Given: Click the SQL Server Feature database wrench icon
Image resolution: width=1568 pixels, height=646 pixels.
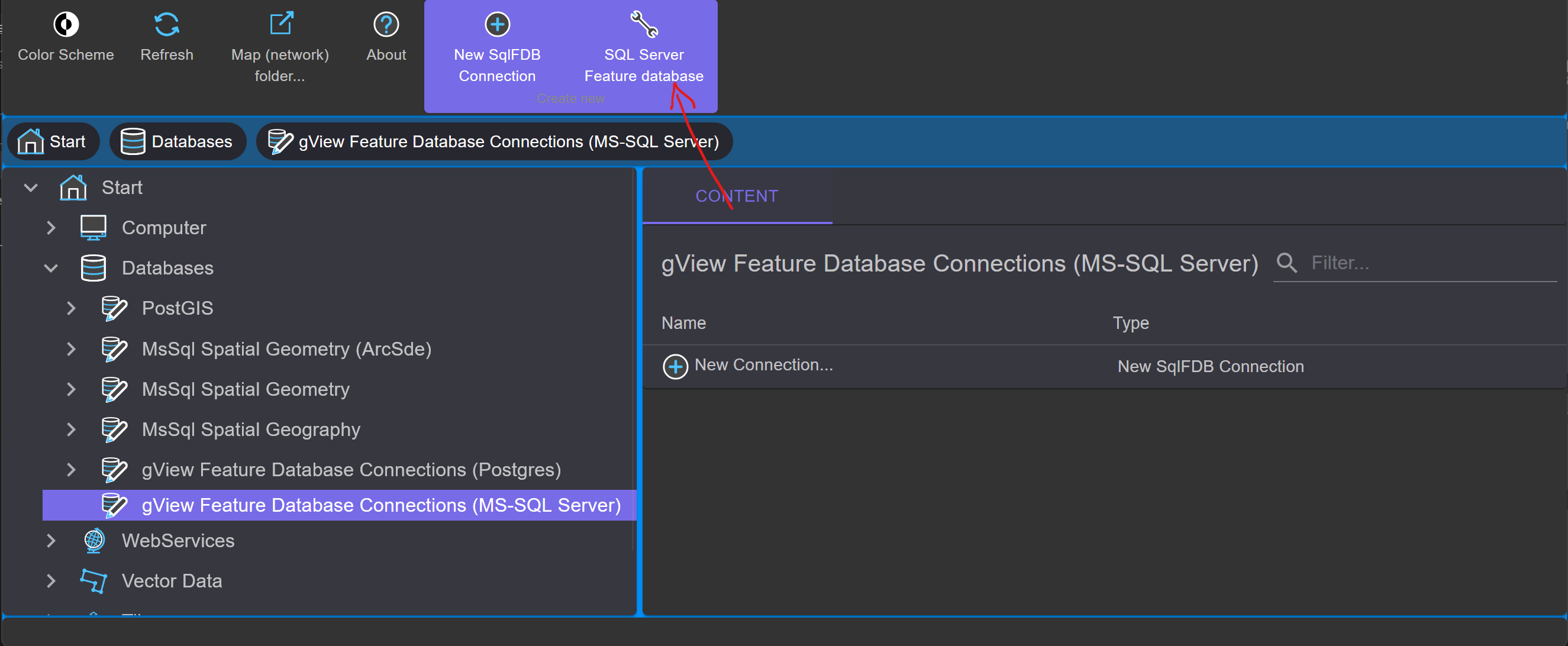Looking at the screenshot, I should [643, 24].
